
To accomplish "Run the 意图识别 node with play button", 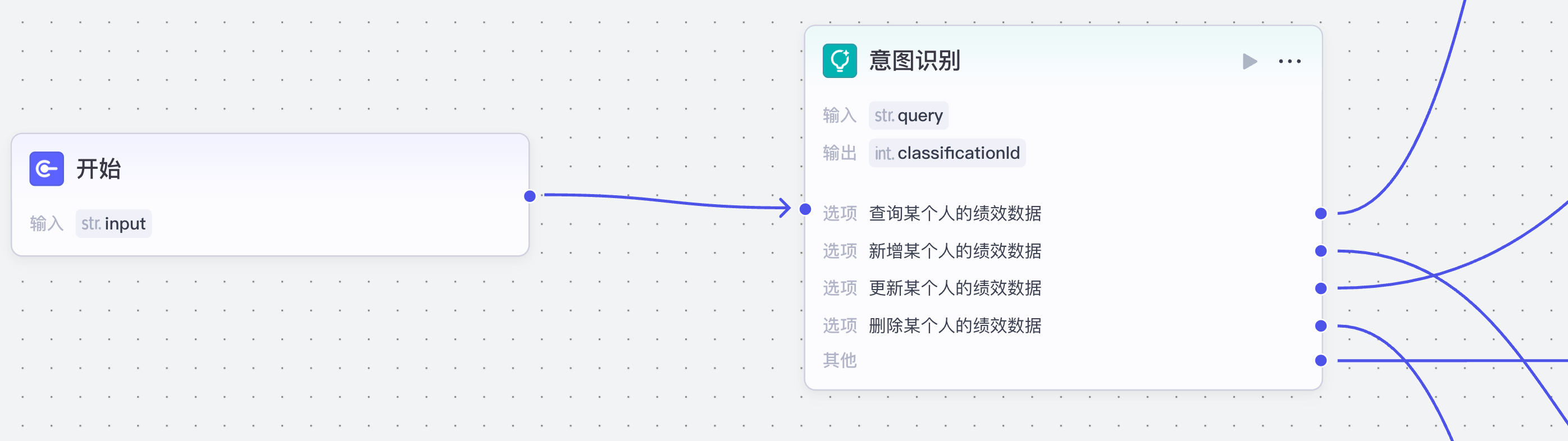I will pyautogui.click(x=1249, y=61).
